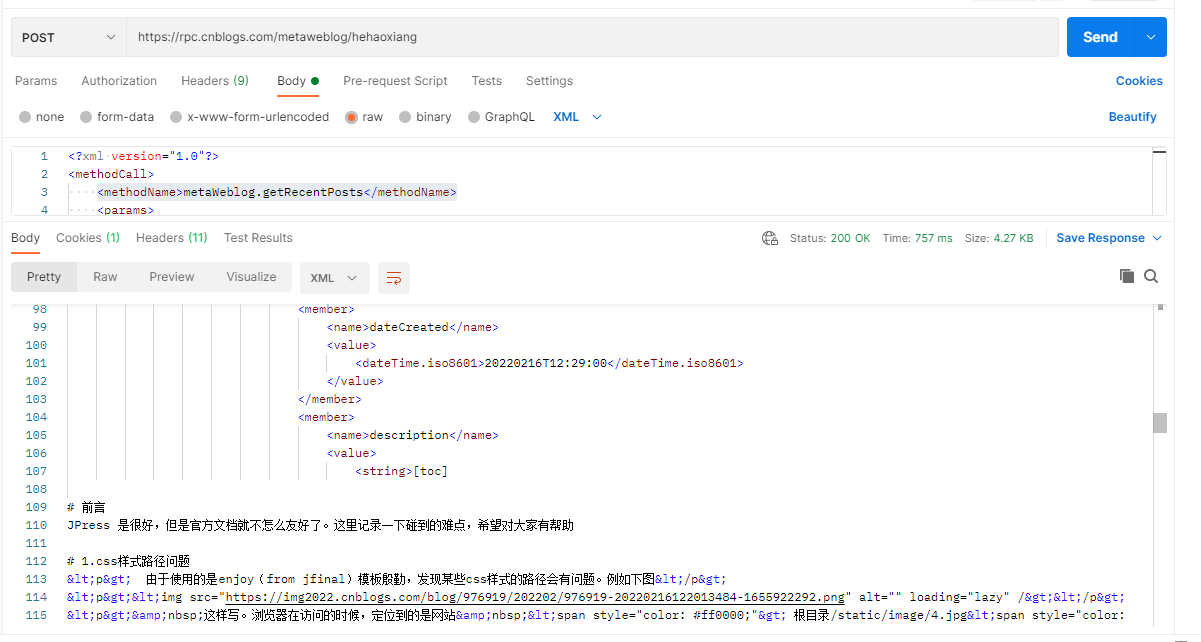Expand the Save Response dropdown chevron
This screenshot has height=642, width=1201.
pos(1157,238)
